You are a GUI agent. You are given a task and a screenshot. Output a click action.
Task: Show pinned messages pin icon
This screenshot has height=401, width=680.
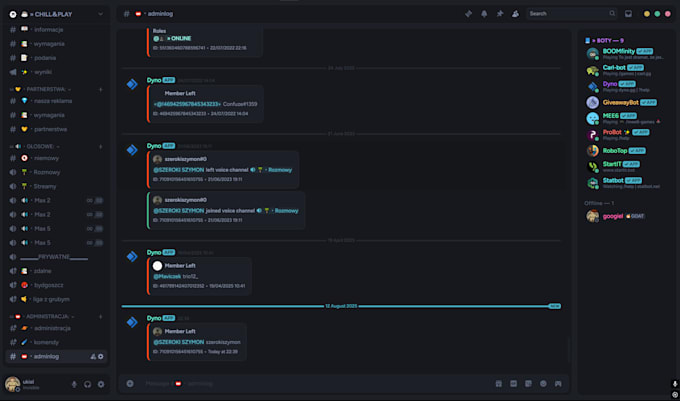coord(500,14)
